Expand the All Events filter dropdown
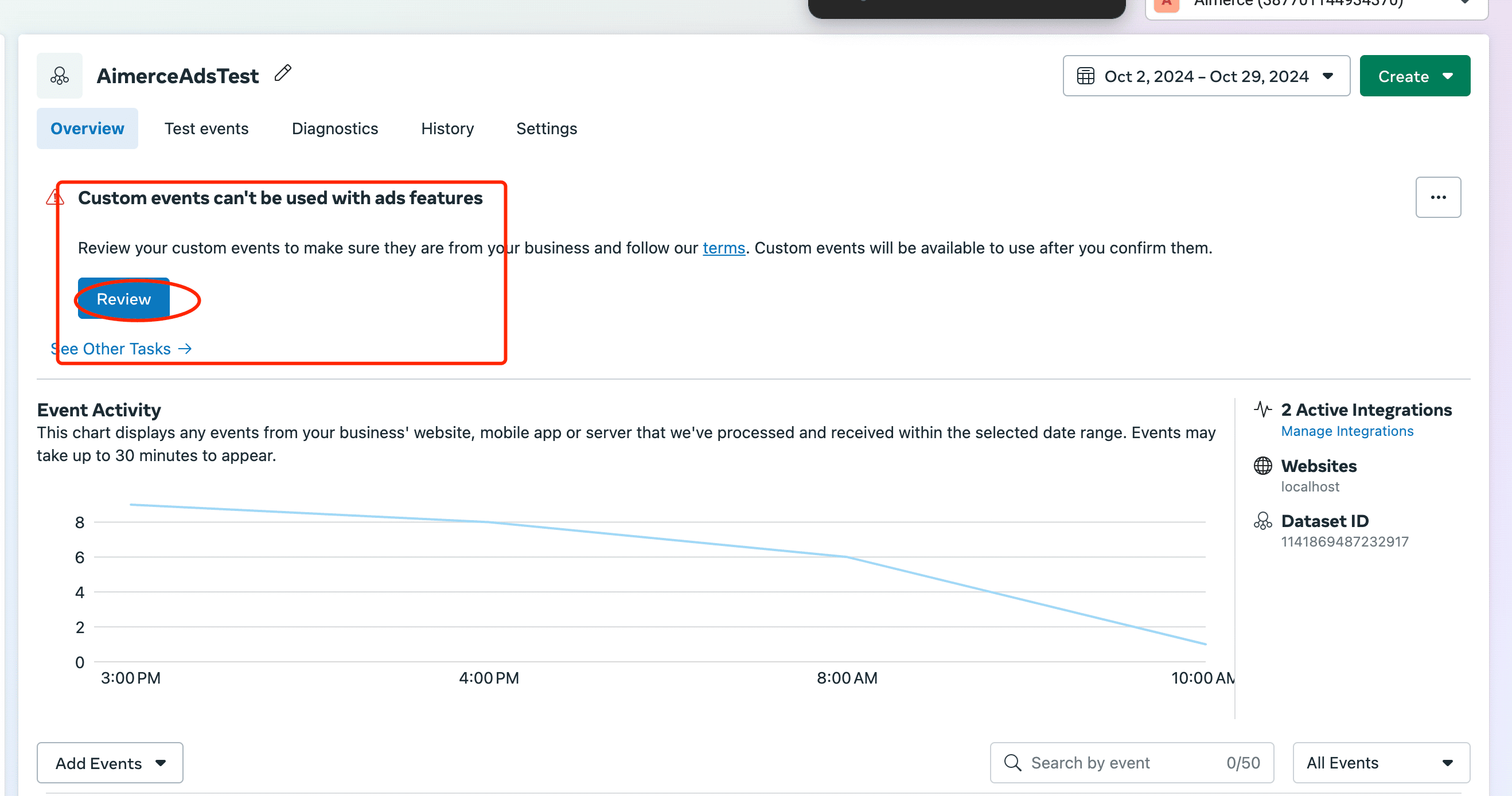Viewport: 1512px width, 796px height. (1381, 763)
